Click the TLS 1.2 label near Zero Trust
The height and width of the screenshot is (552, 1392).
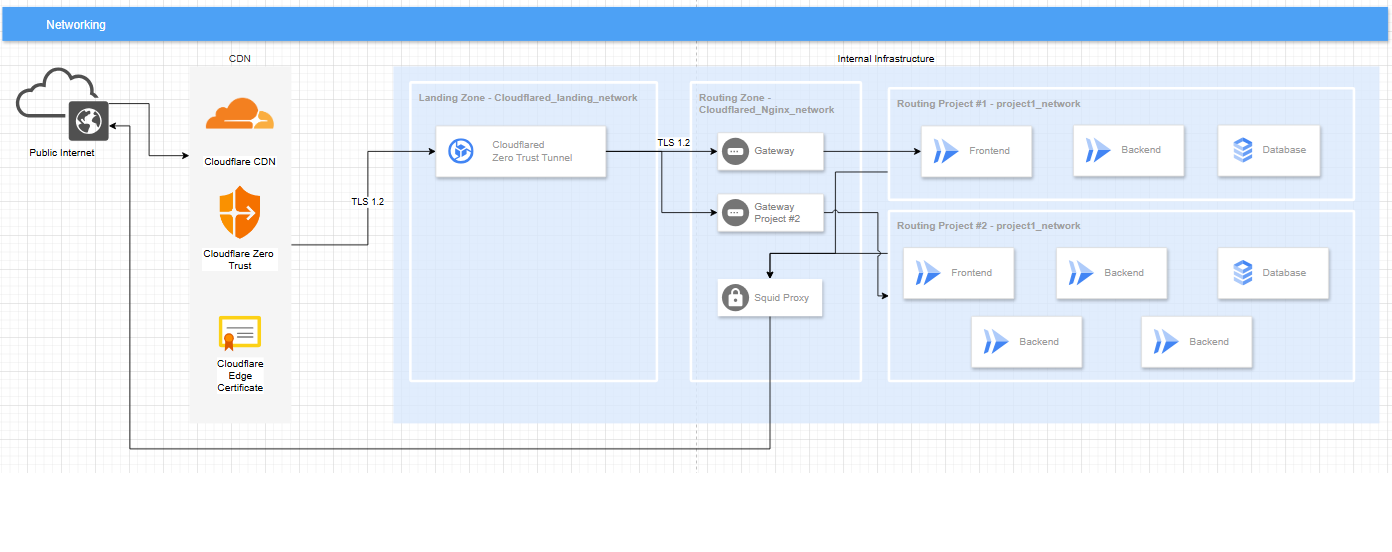click(x=367, y=201)
